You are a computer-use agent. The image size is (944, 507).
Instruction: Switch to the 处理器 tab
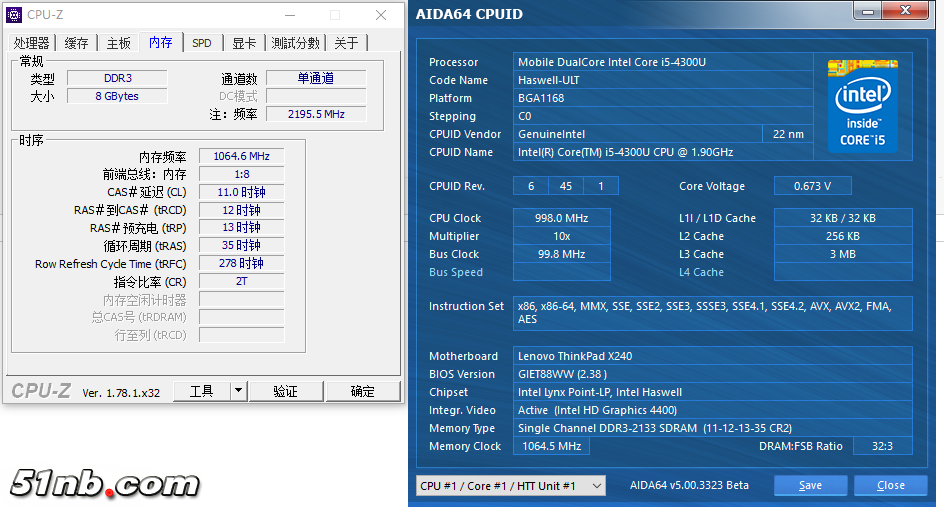point(31,43)
